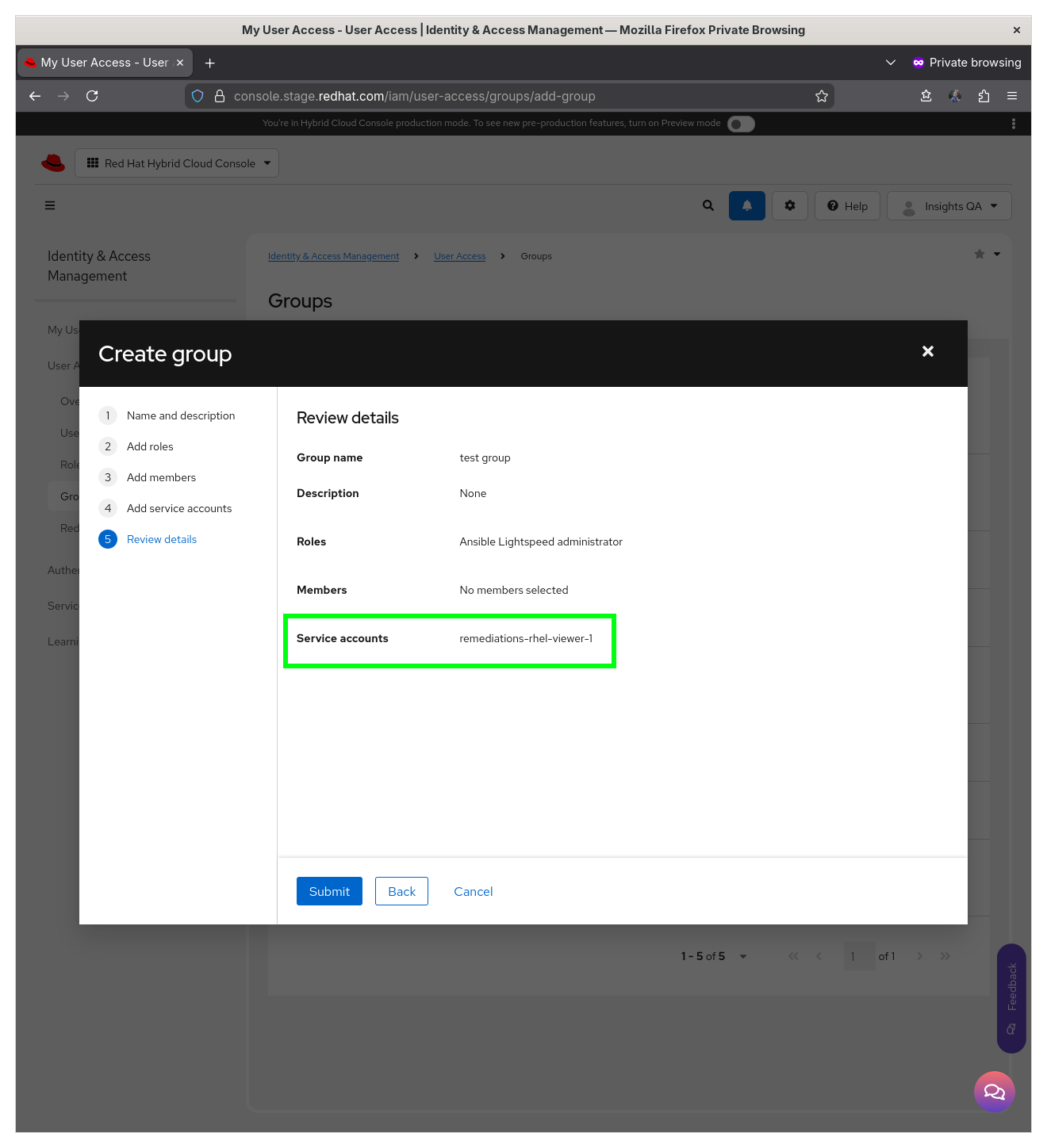Submit the new group

click(329, 891)
